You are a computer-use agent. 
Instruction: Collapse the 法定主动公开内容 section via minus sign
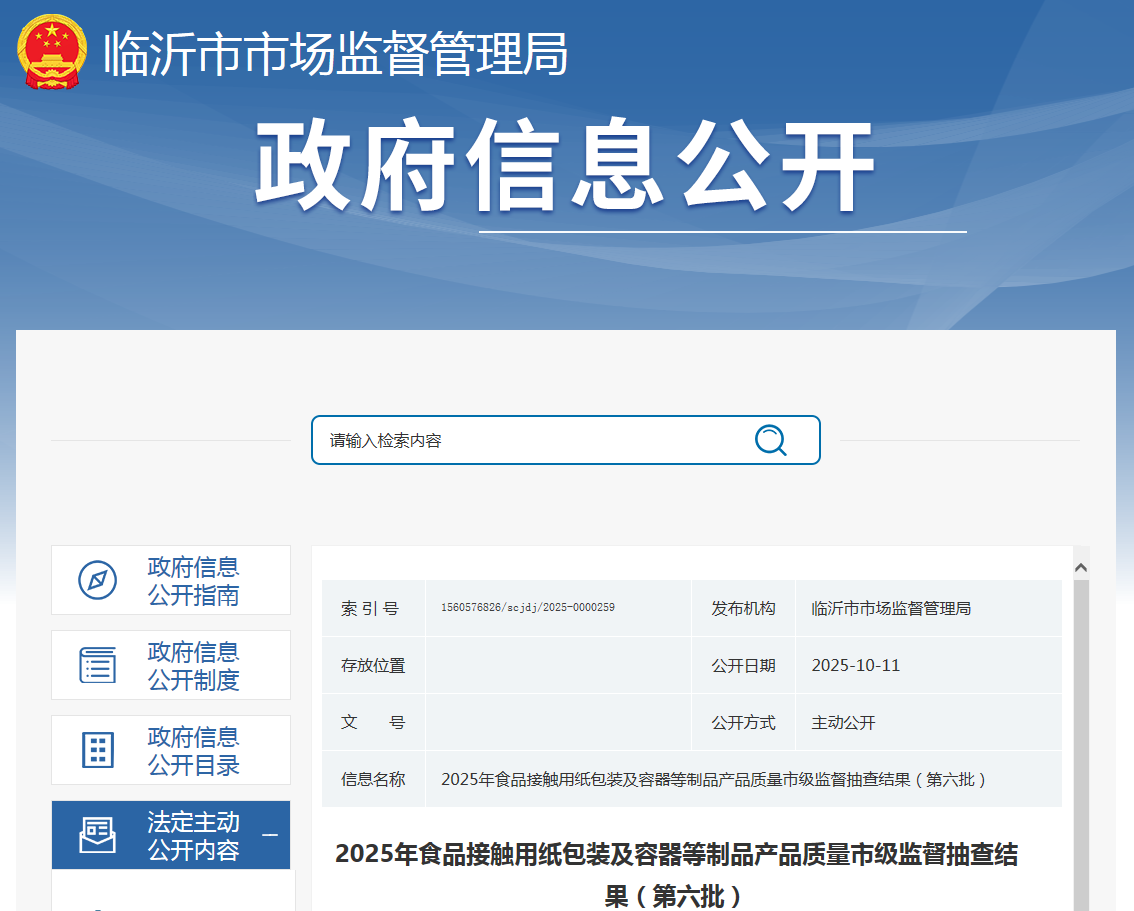tap(269, 836)
